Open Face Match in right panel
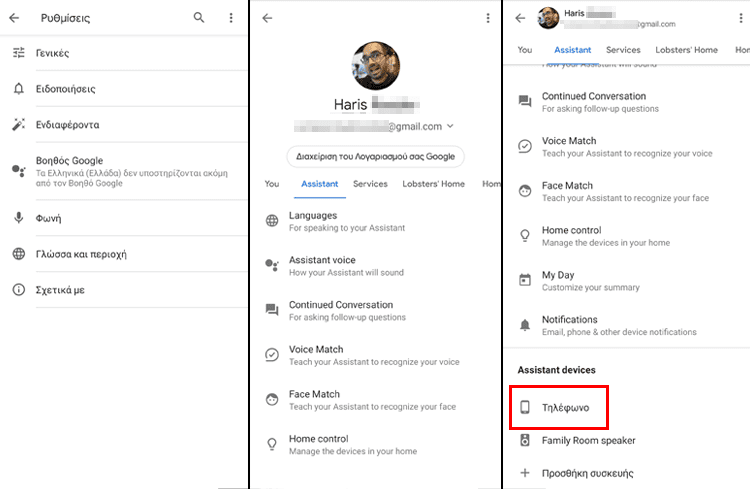Screen dimensions: 750x489 pos(627,191)
